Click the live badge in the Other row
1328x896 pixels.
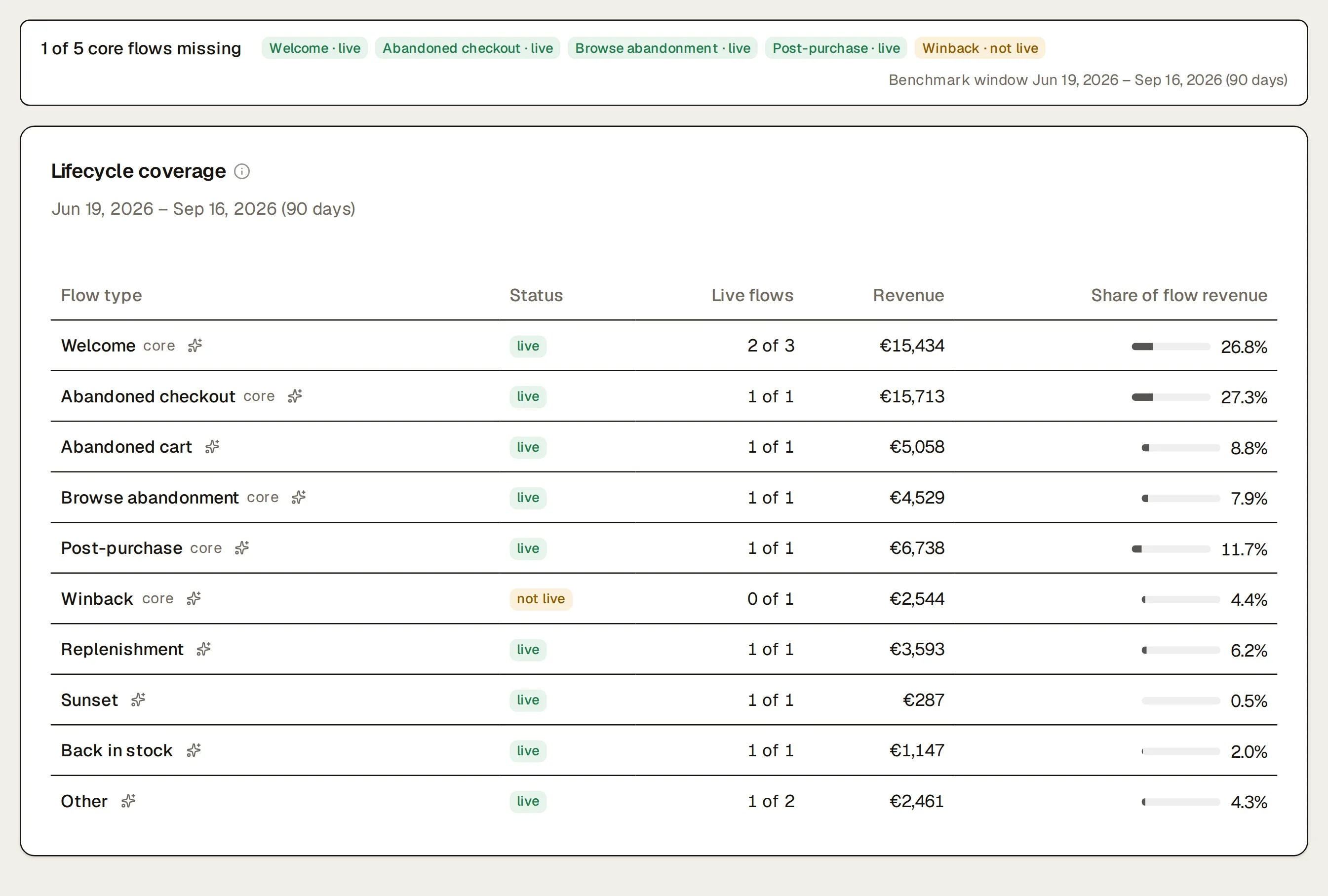[528, 801]
